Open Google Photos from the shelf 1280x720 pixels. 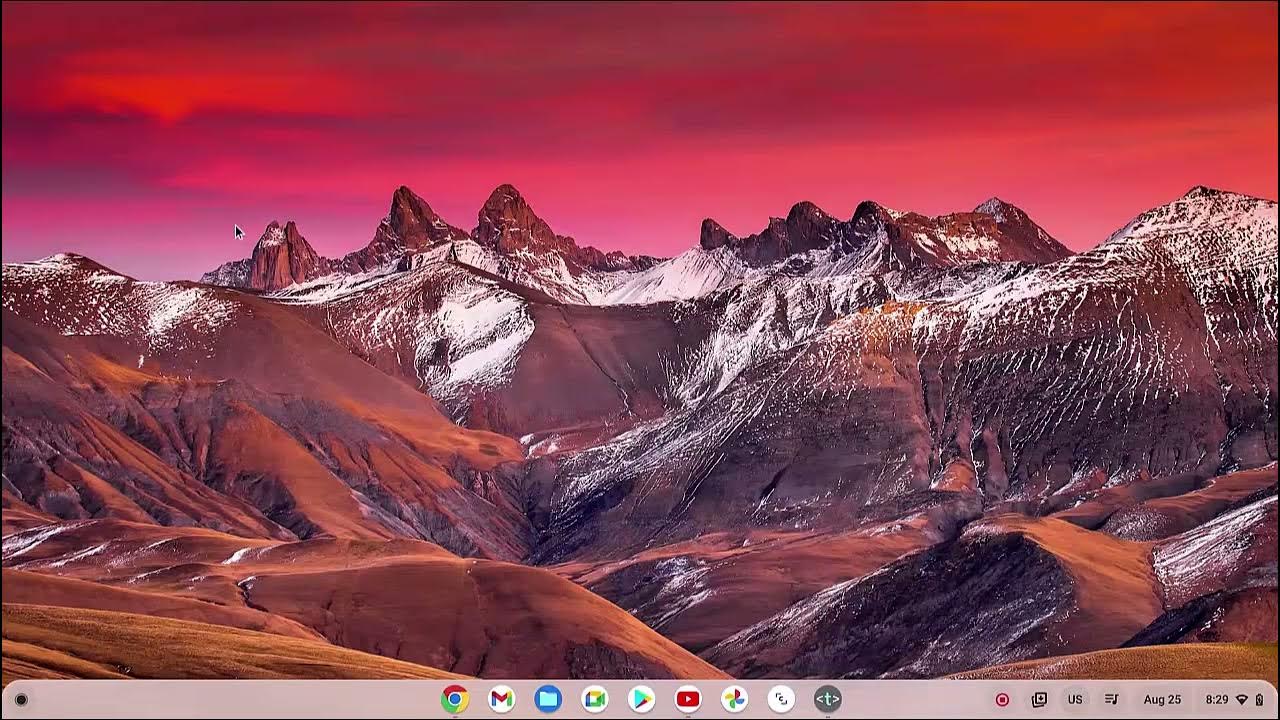point(735,700)
